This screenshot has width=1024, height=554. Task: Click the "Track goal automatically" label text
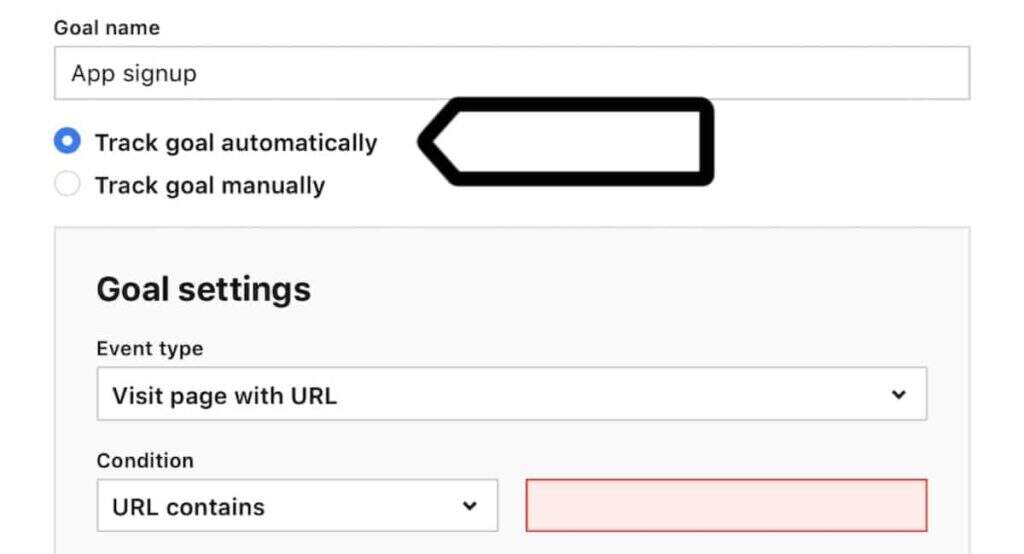236,143
